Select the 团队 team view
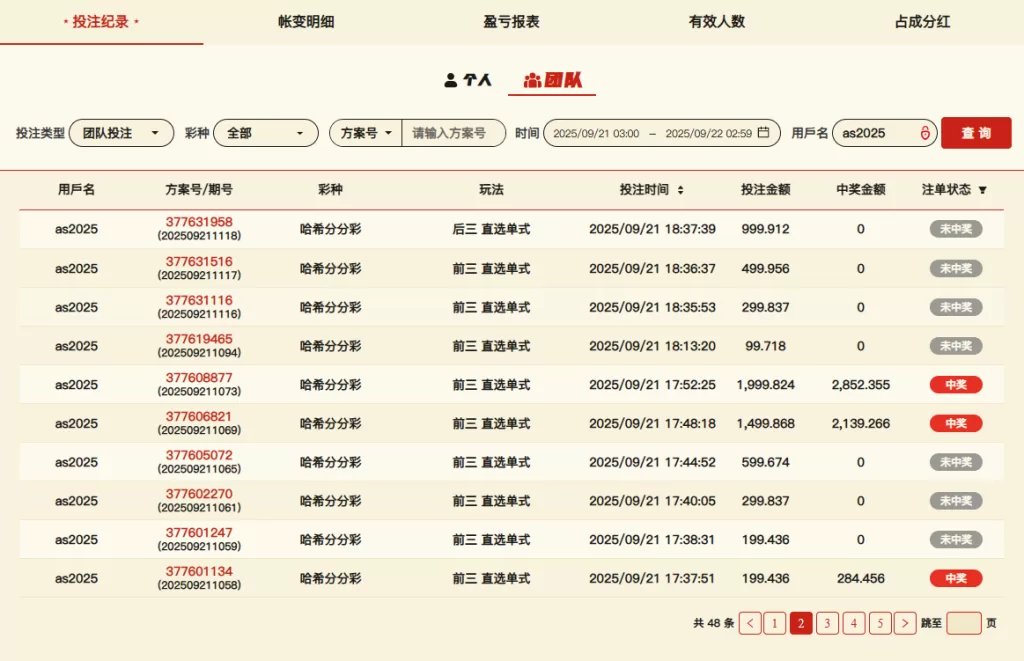 coord(552,80)
